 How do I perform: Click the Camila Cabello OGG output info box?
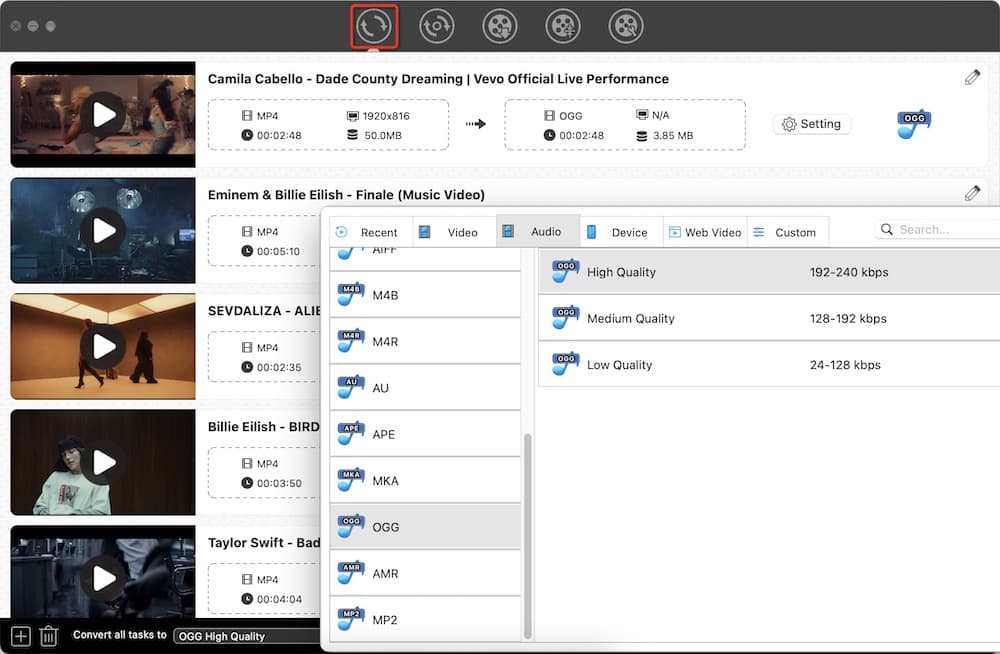[625, 125]
